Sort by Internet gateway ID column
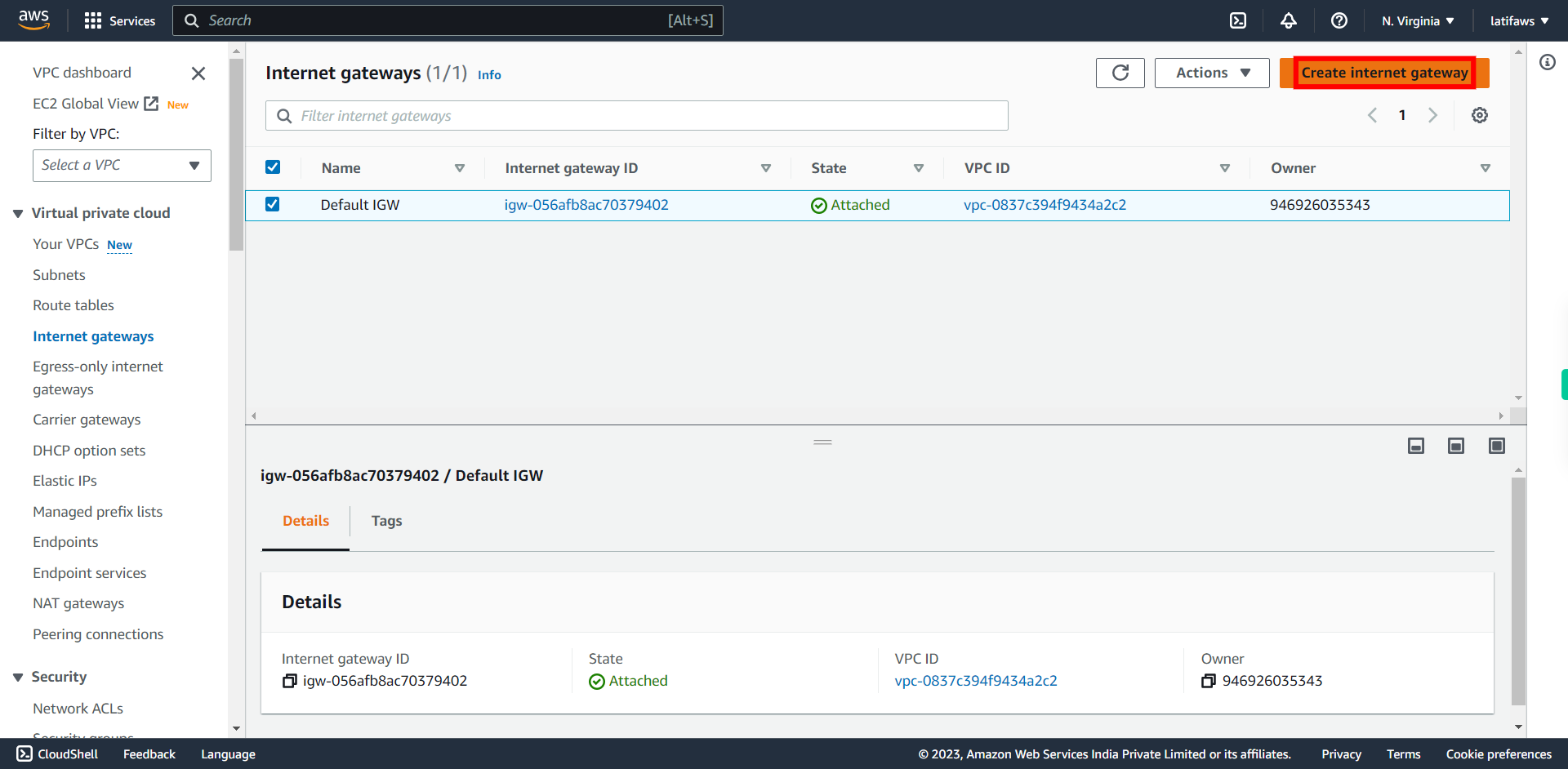This screenshot has height=769, width=1568. coord(766,168)
